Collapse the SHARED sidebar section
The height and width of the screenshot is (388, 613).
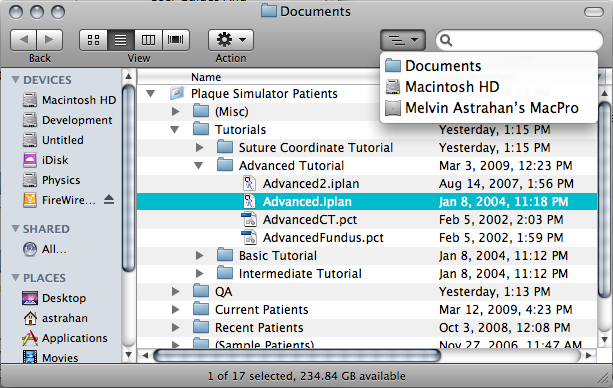15,229
